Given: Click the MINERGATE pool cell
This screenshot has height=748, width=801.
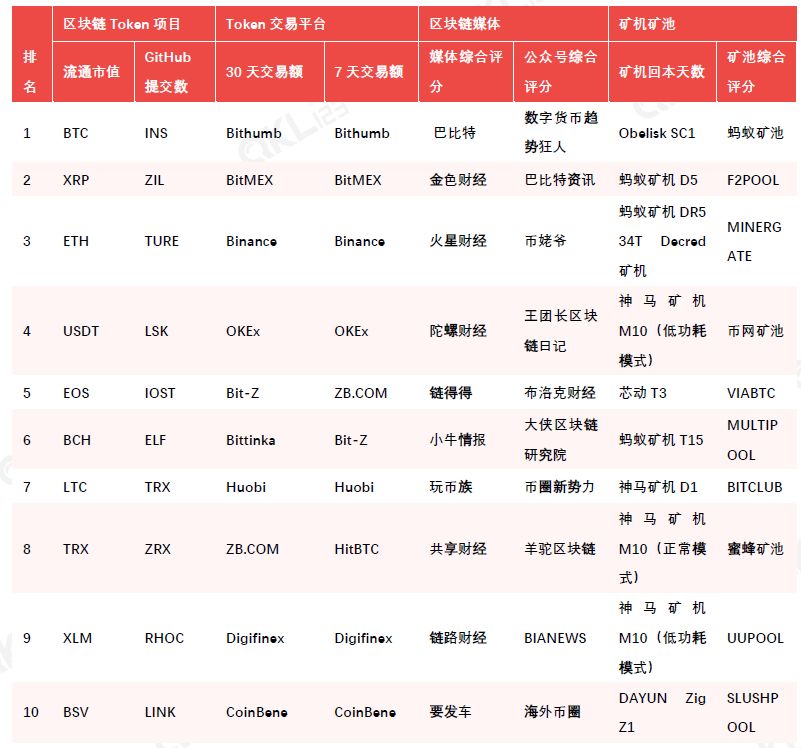Looking at the screenshot, I should point(754,241).
